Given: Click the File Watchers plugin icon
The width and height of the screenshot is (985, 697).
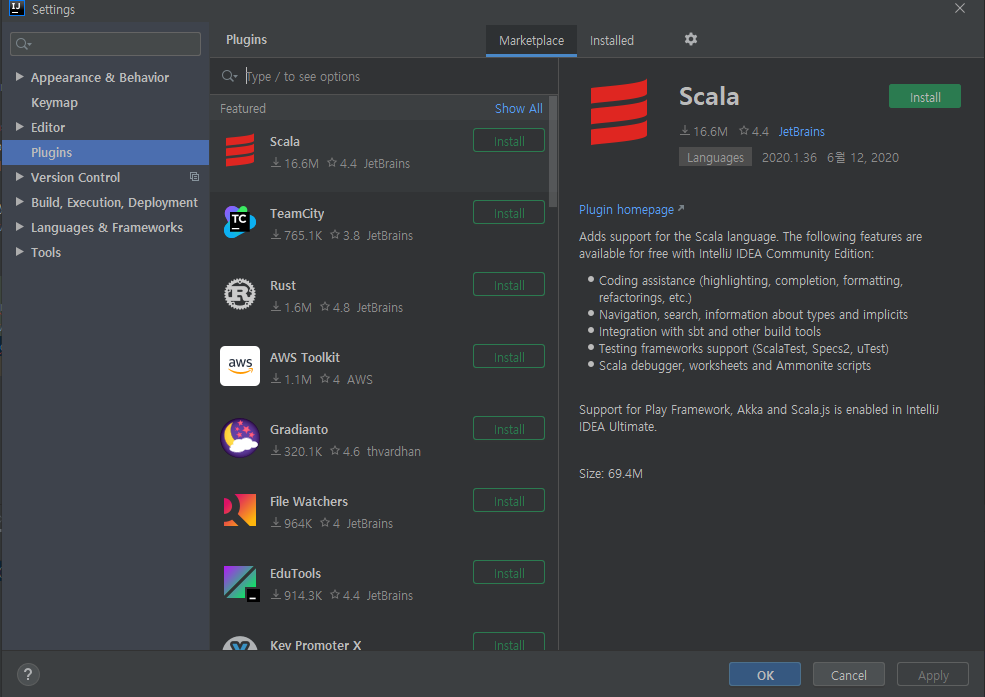Looking at the screenshot, I should (x=240, y=510).
